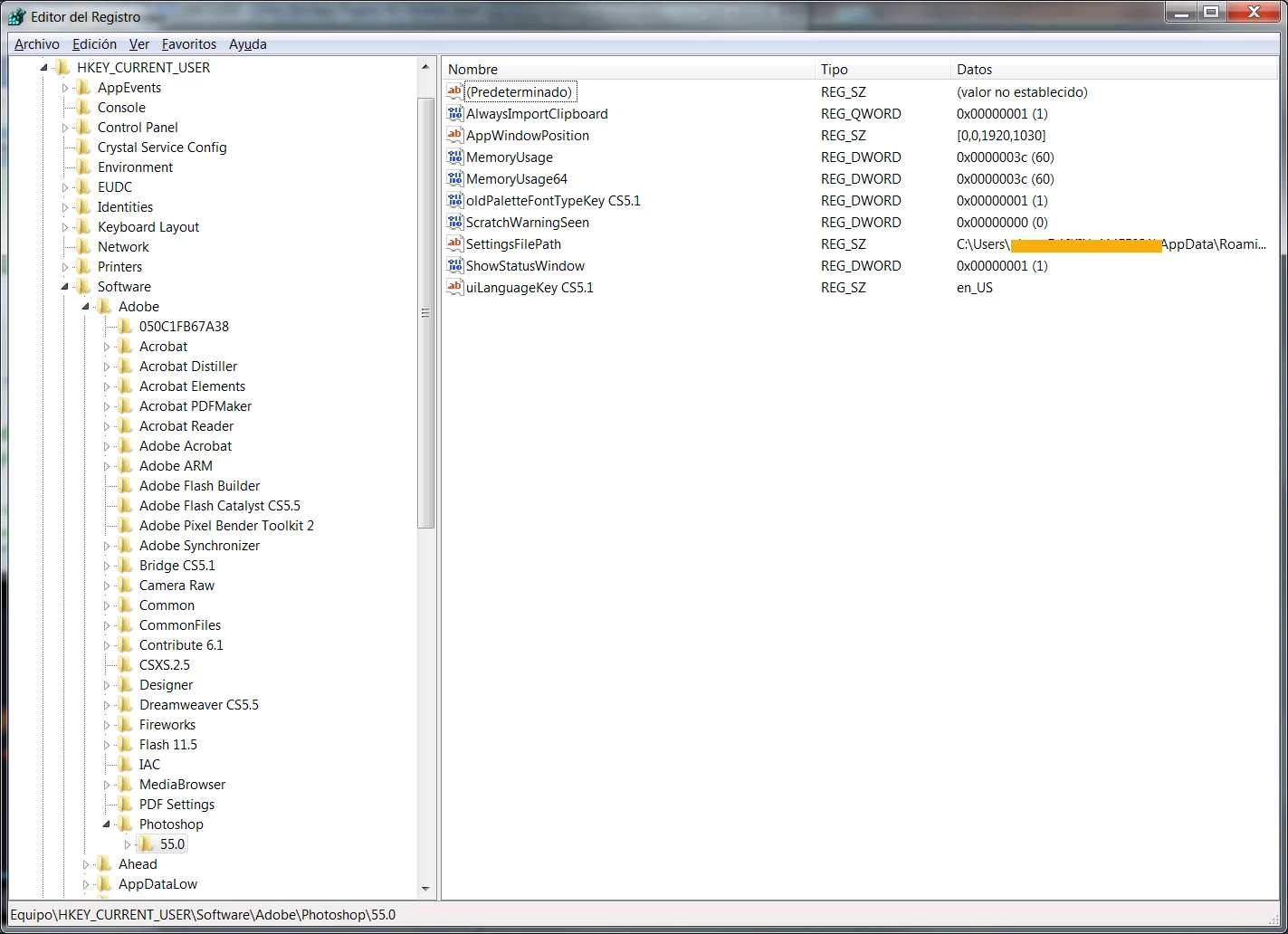Select the EUDC key

point(115,187)
